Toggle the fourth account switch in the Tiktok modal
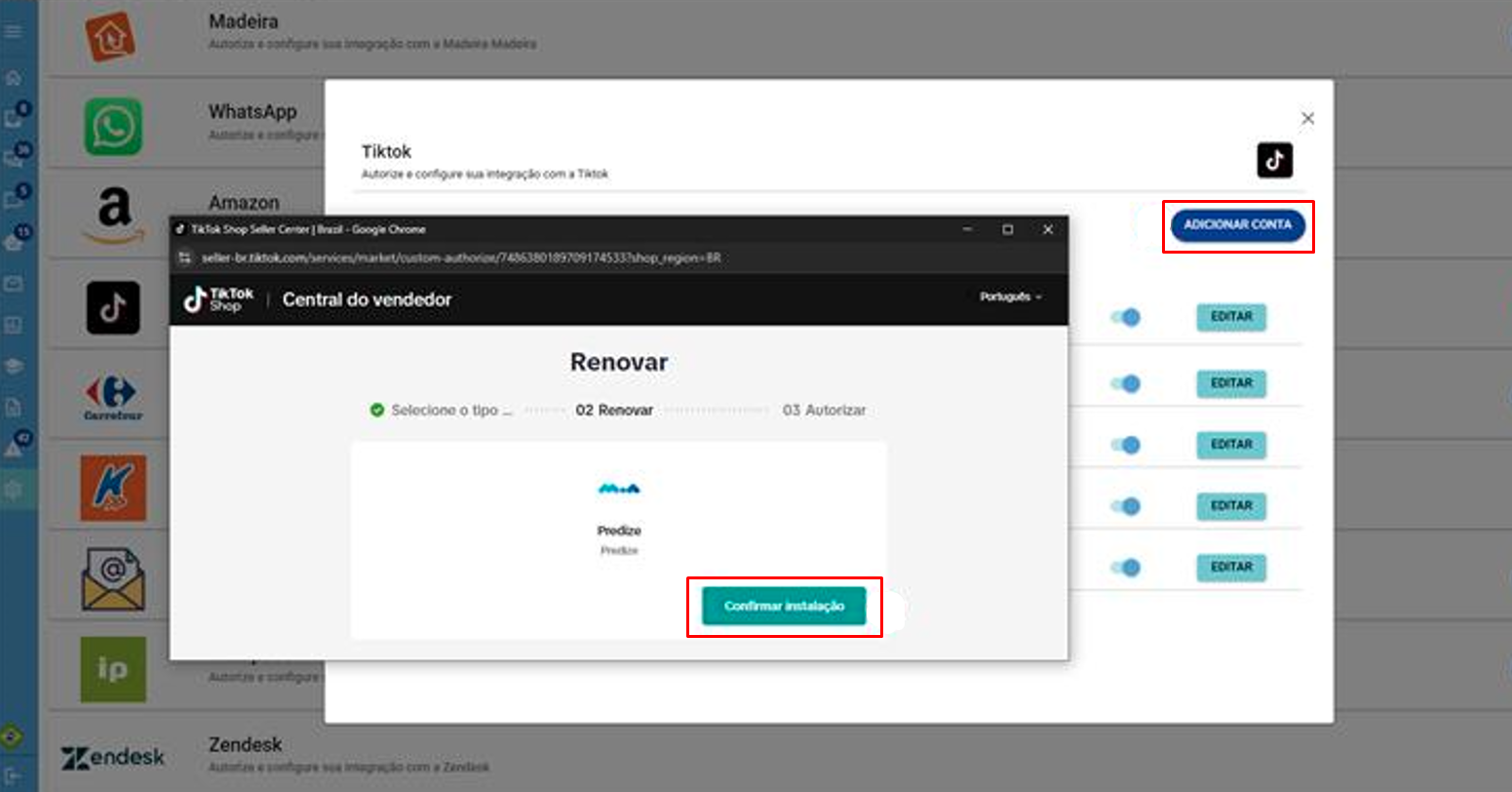 point(1125,506)
